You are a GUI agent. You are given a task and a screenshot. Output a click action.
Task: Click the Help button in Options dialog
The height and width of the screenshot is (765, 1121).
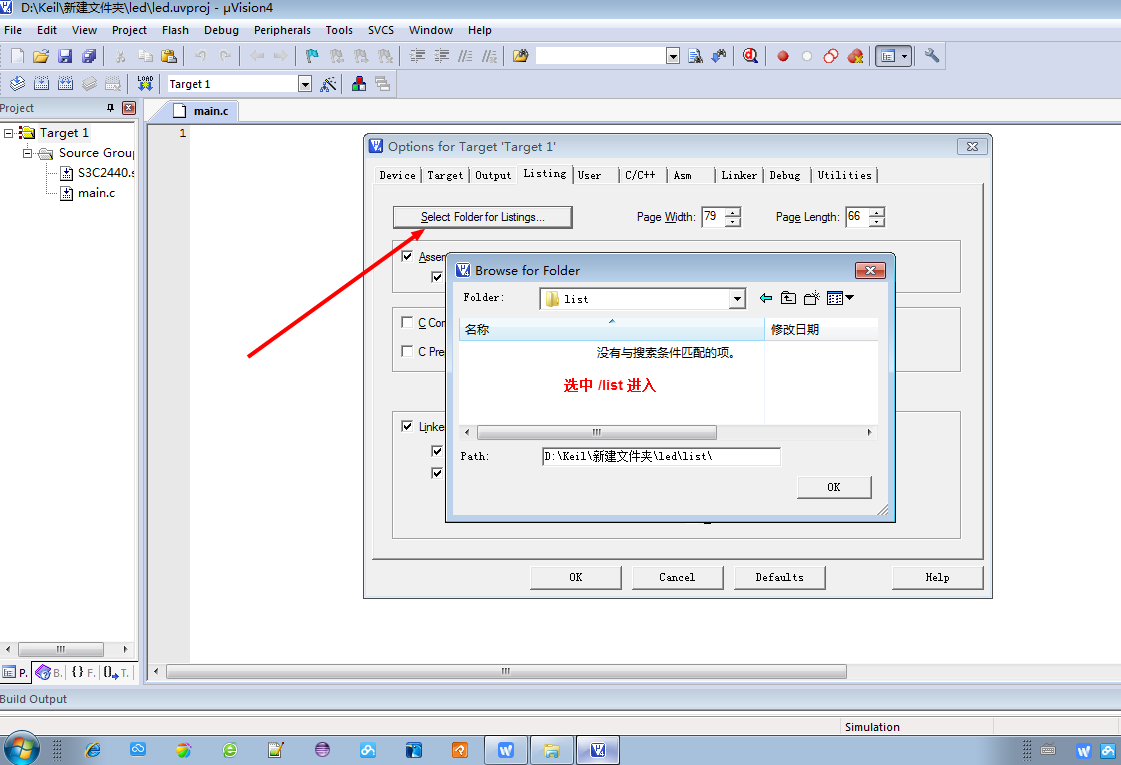(x=937, y=577)
